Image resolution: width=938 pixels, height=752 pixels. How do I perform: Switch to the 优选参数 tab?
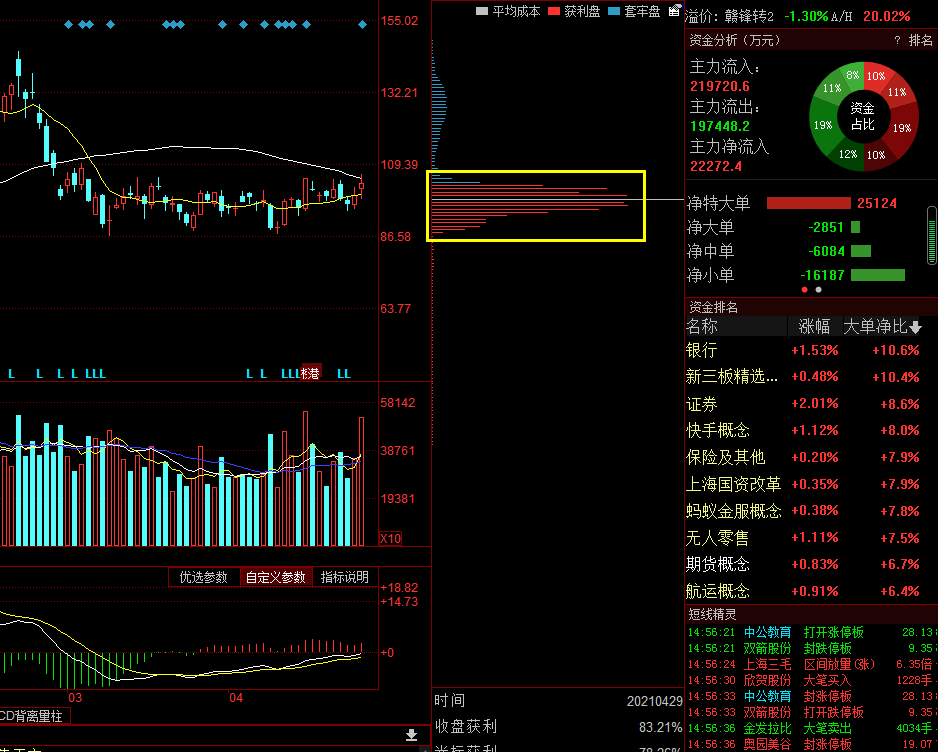[x=204, y=577]
